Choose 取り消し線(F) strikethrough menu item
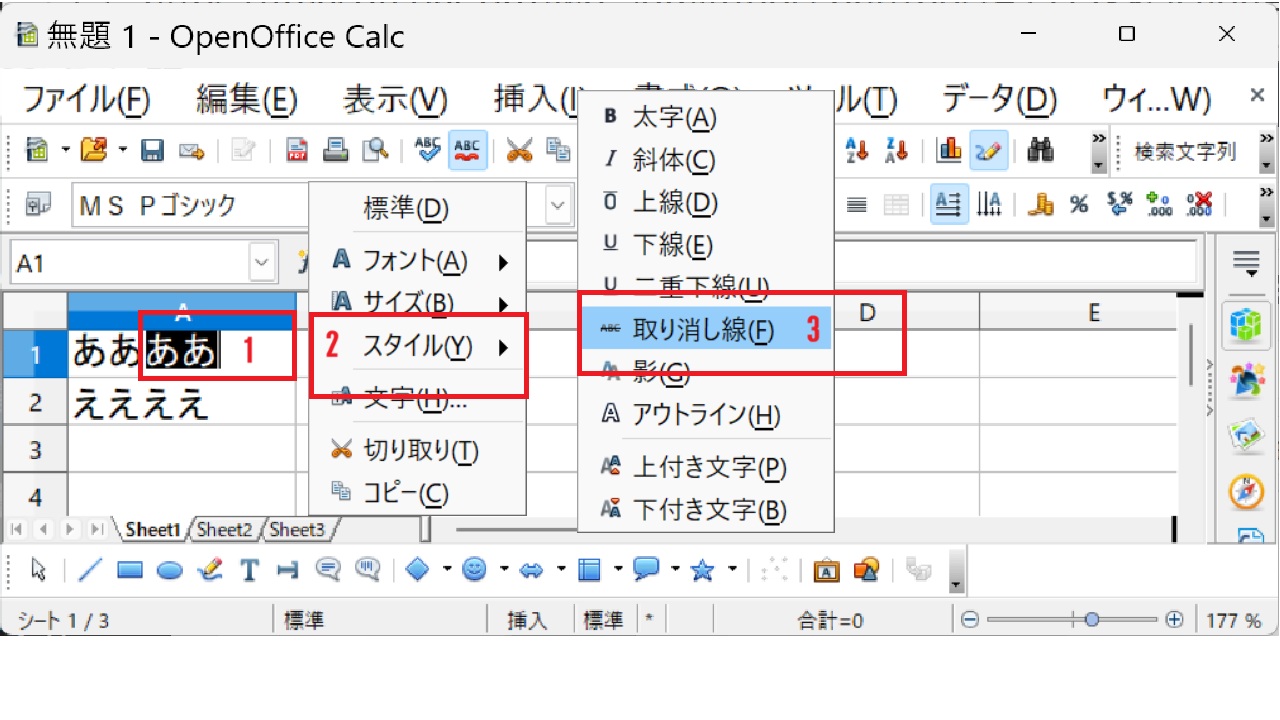Image resolution: width=1280 pixels, height=720 pixels. (x=705, y=331)
